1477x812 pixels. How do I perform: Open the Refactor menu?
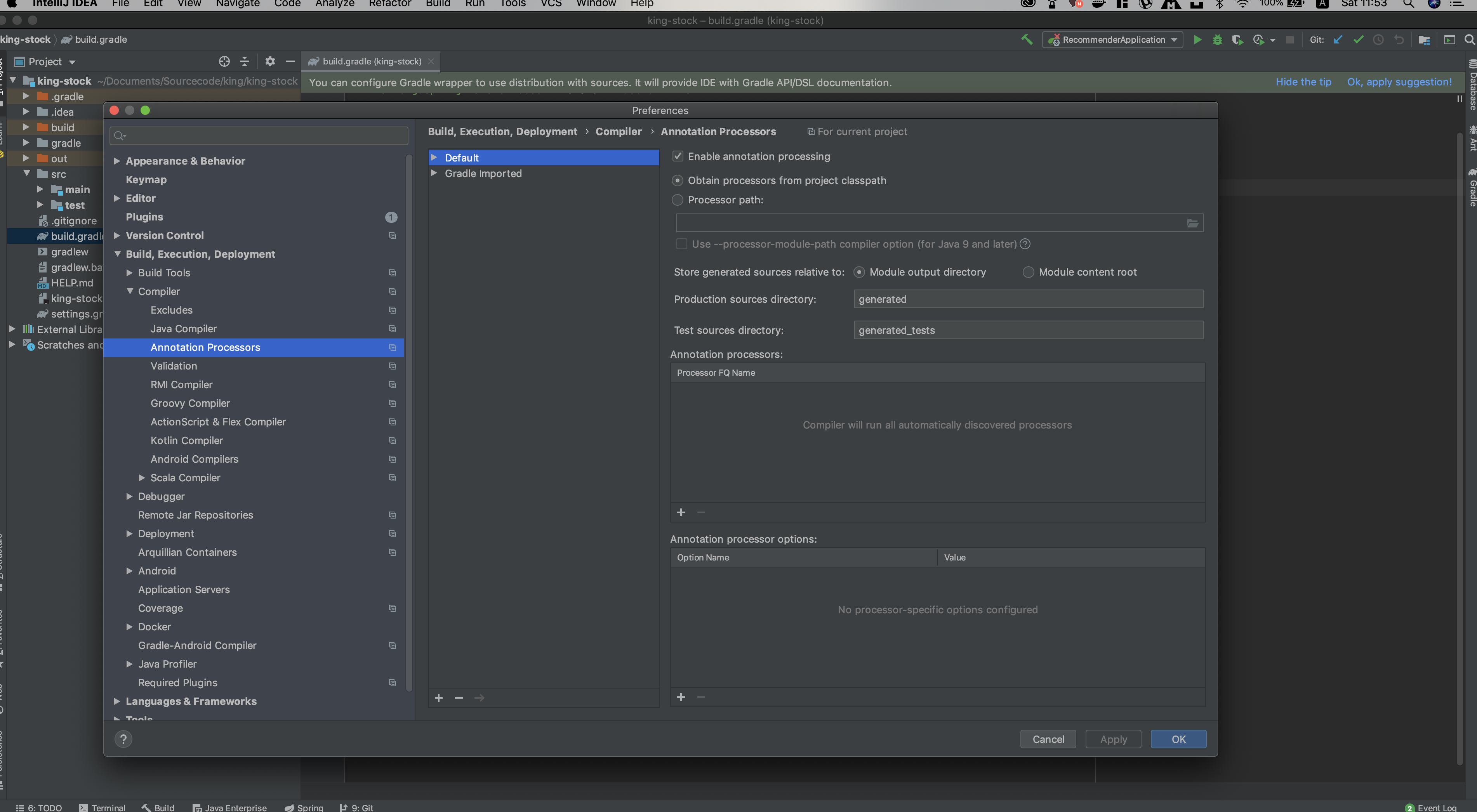pyautogui.click(x=390, y=3)
